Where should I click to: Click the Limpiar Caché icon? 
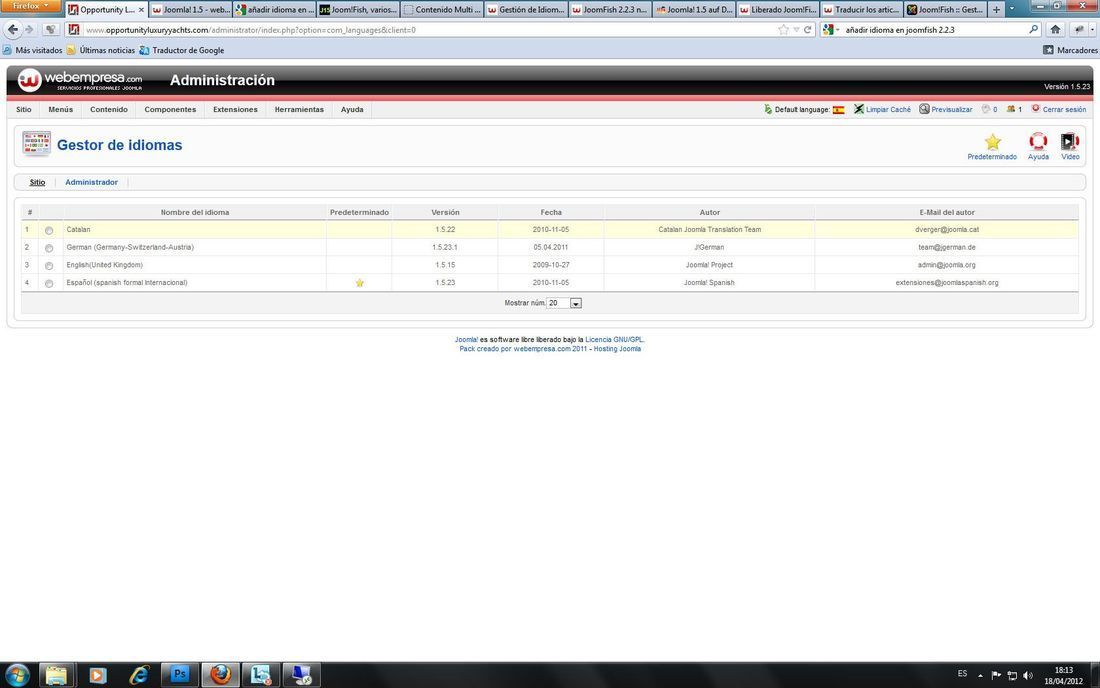click(859, 109)
